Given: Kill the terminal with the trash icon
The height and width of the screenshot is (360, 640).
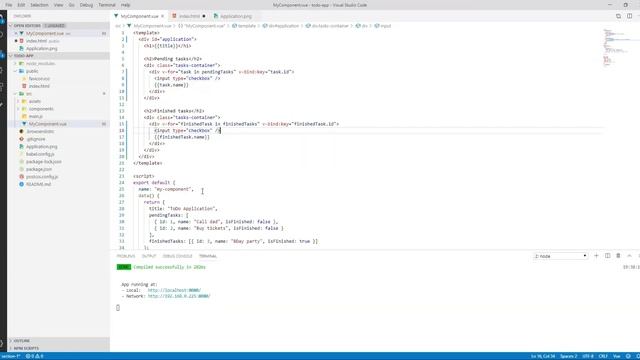Looking at the screenshot, I should (618, 256).
